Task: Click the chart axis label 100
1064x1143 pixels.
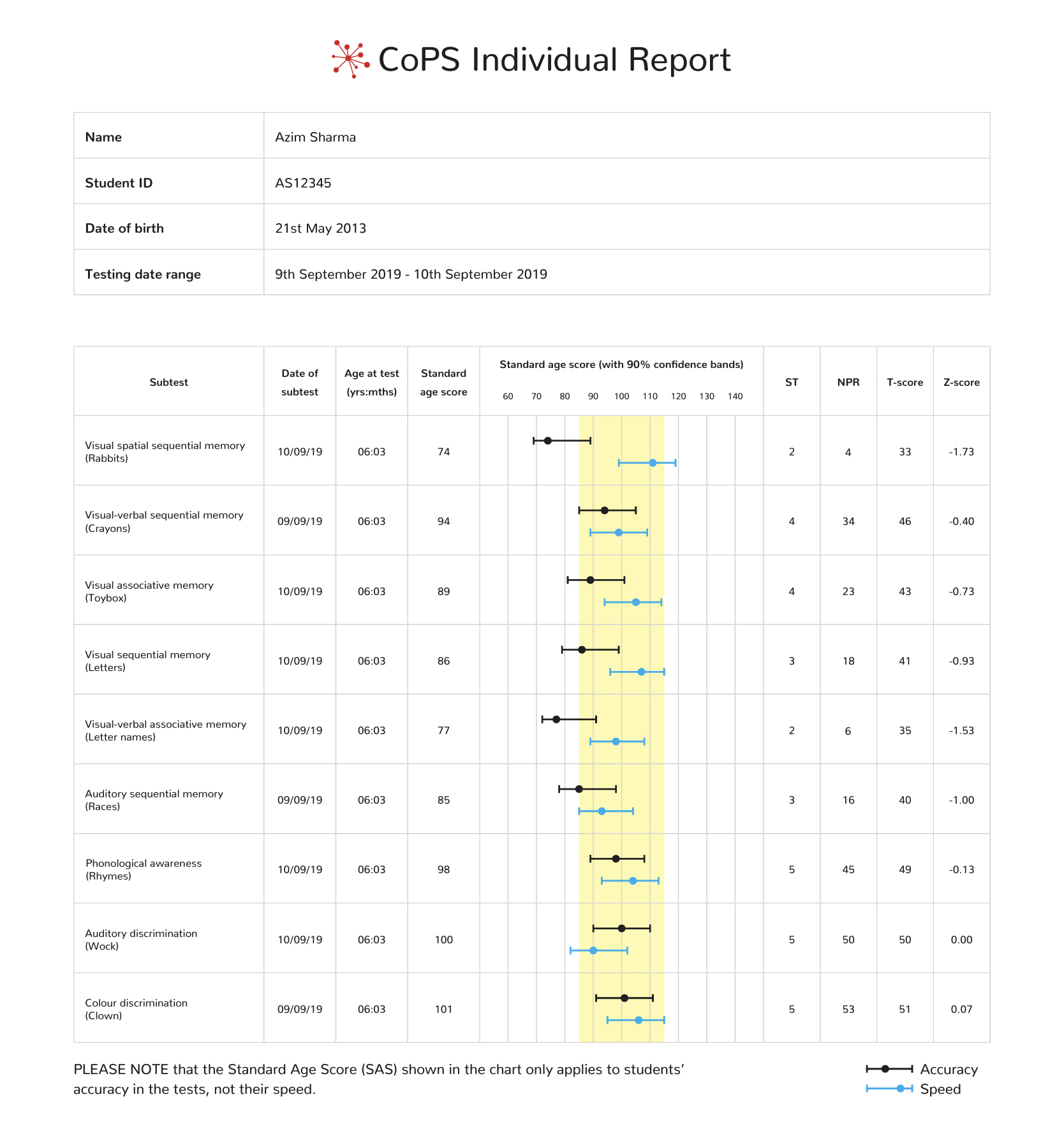Action: (x=621, y=396)
